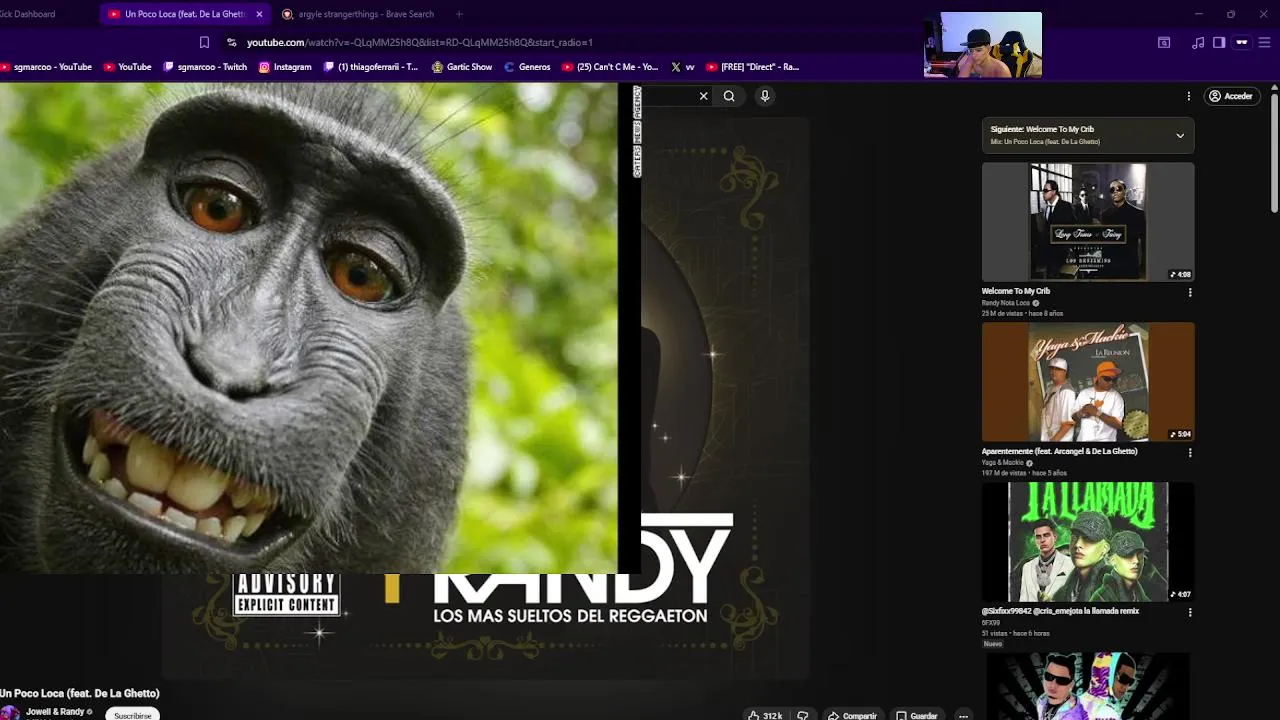Collapse the Siguiente mix playlist panel
Image resolution: width=1280 pixels, height=720 pixels.
point(1180,135)
